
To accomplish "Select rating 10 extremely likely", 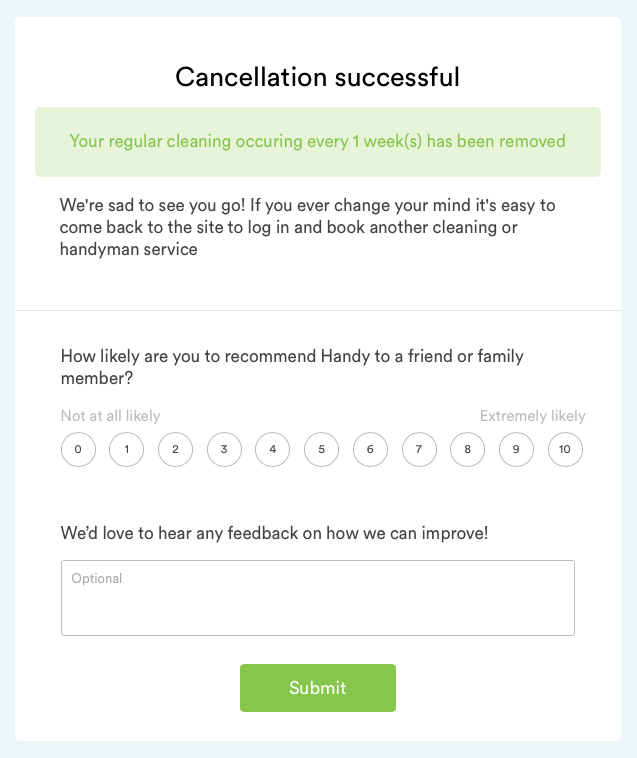I will click(565, 449).
